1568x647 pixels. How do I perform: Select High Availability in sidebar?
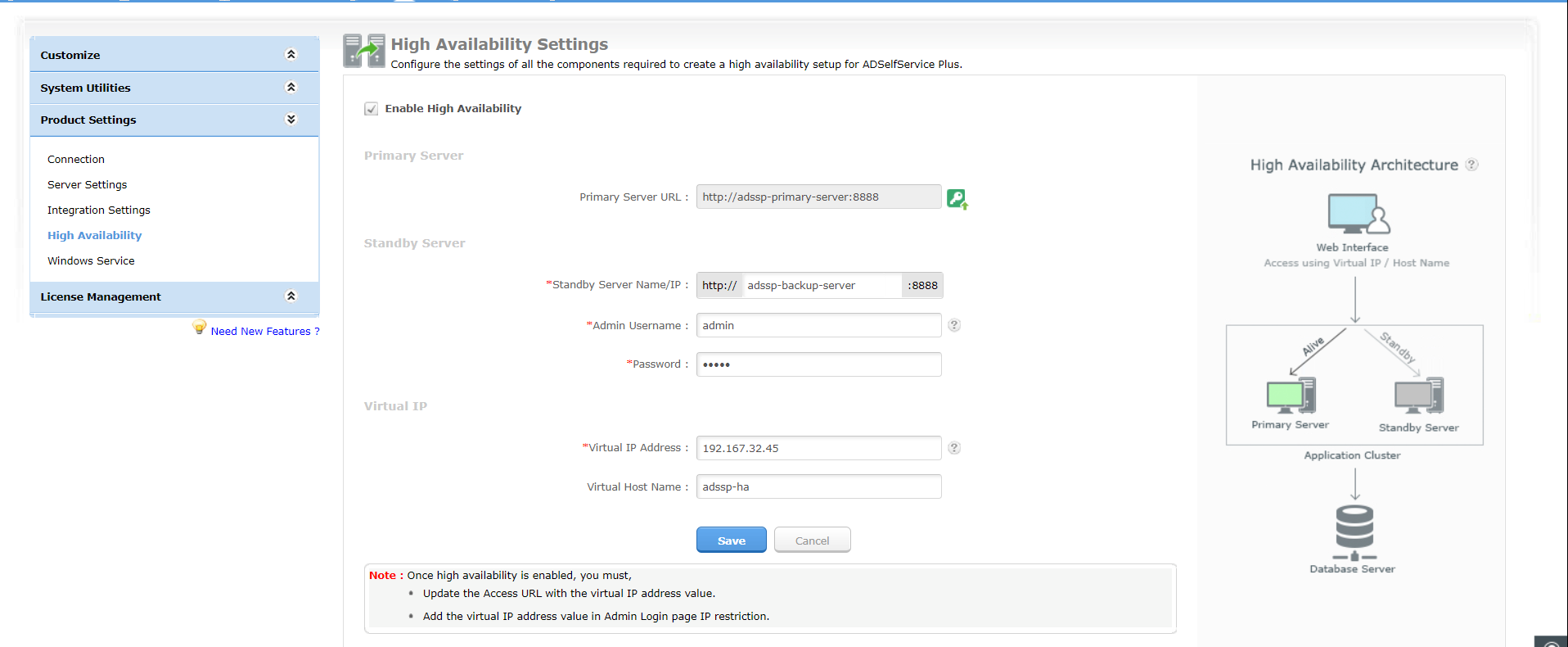[x=94, y=235]
